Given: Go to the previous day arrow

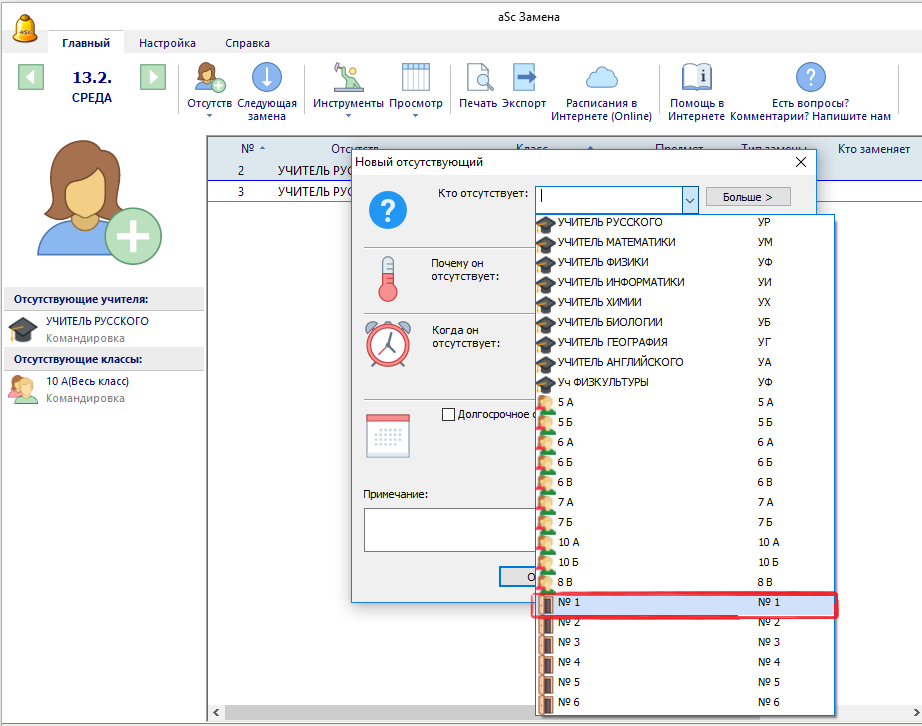Looking at the screenshot, I should [x=31, y=77].
